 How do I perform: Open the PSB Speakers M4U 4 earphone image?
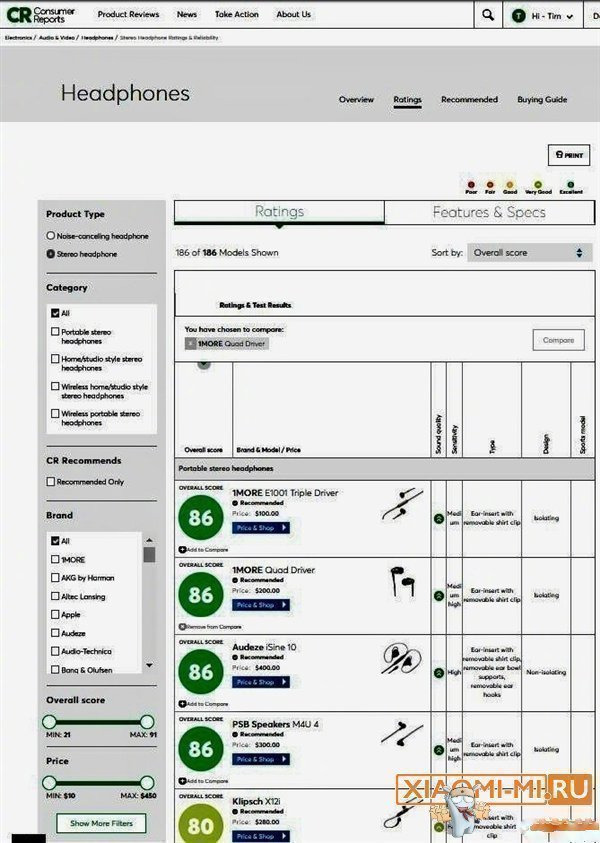tap(402, 734)
